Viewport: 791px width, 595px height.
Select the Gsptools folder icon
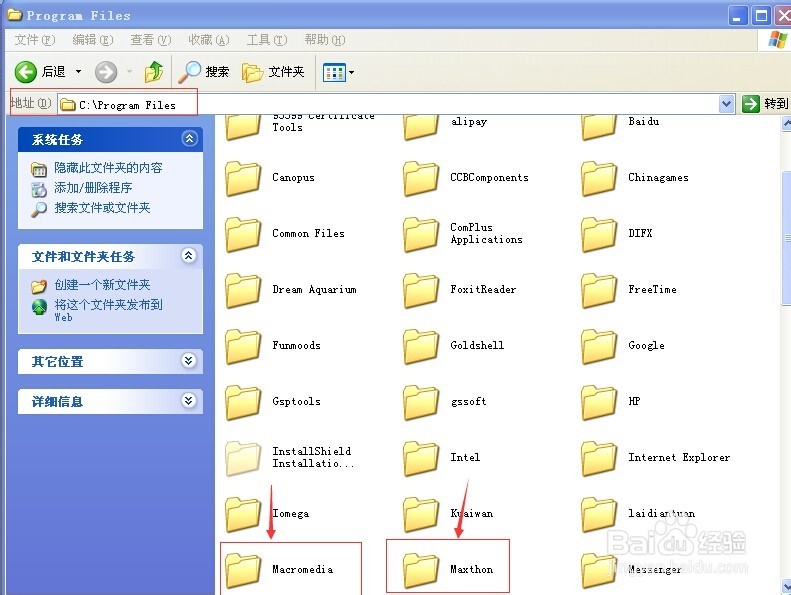point(243,402)
